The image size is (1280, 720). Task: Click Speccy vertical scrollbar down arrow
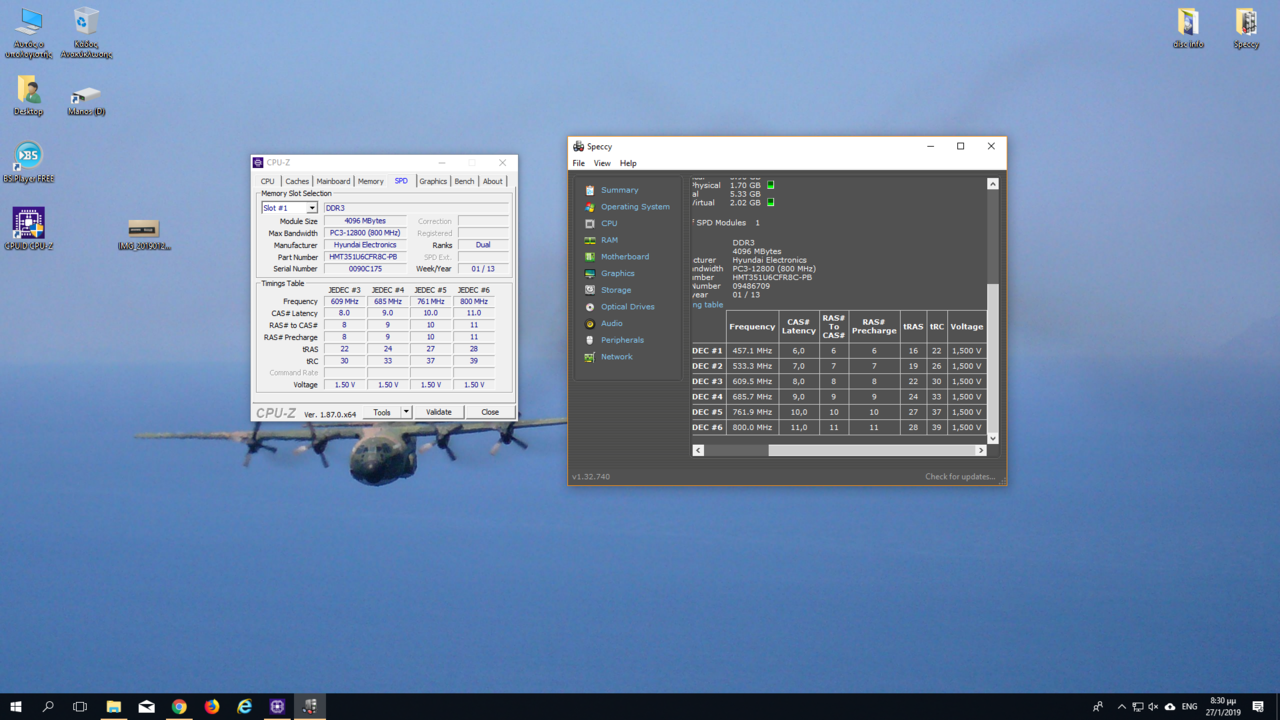pyautogui.click(x=993, y=438)
